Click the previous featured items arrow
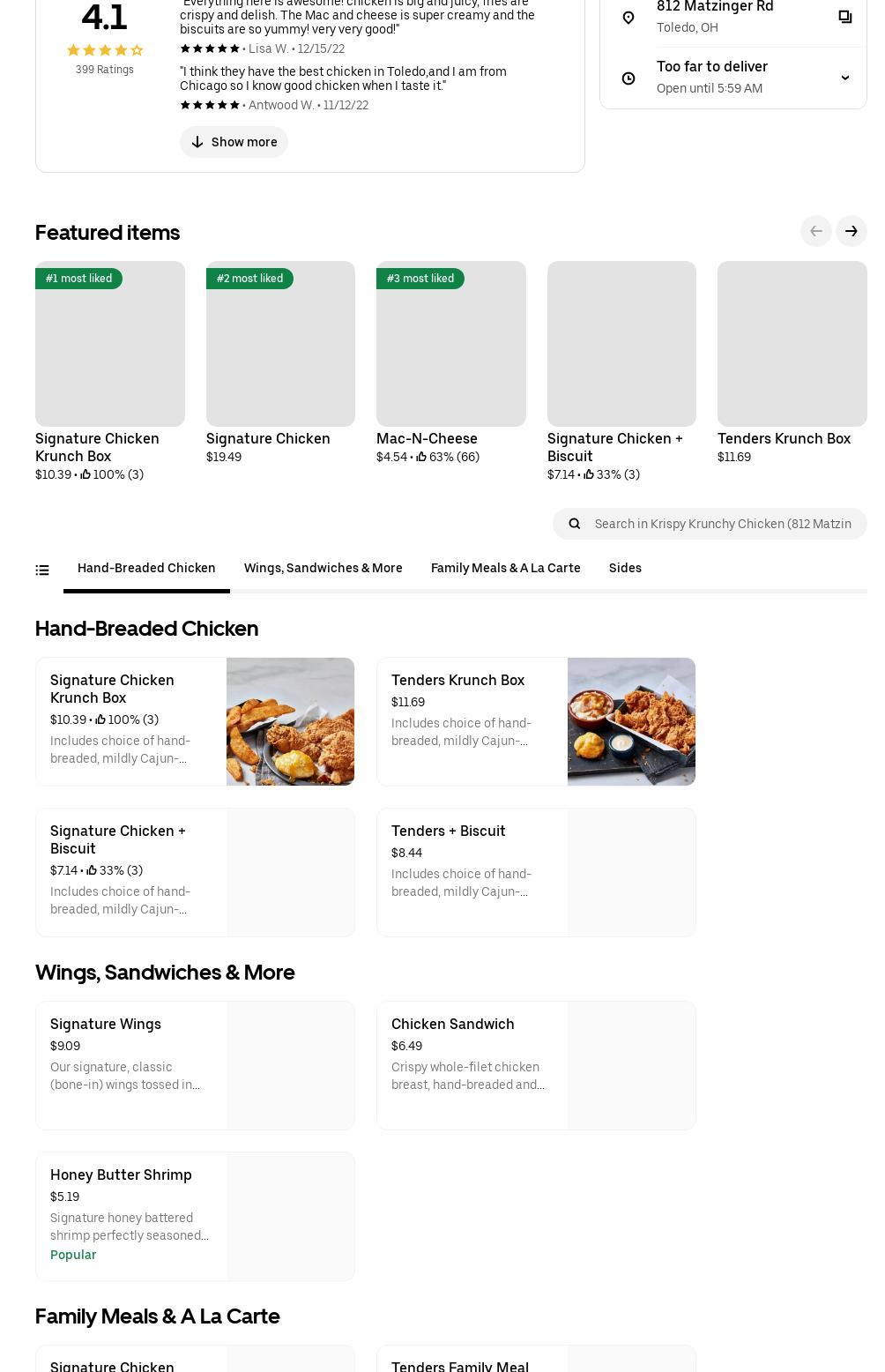The width and height of the screenshot is (885, 1372). (815, 231)
